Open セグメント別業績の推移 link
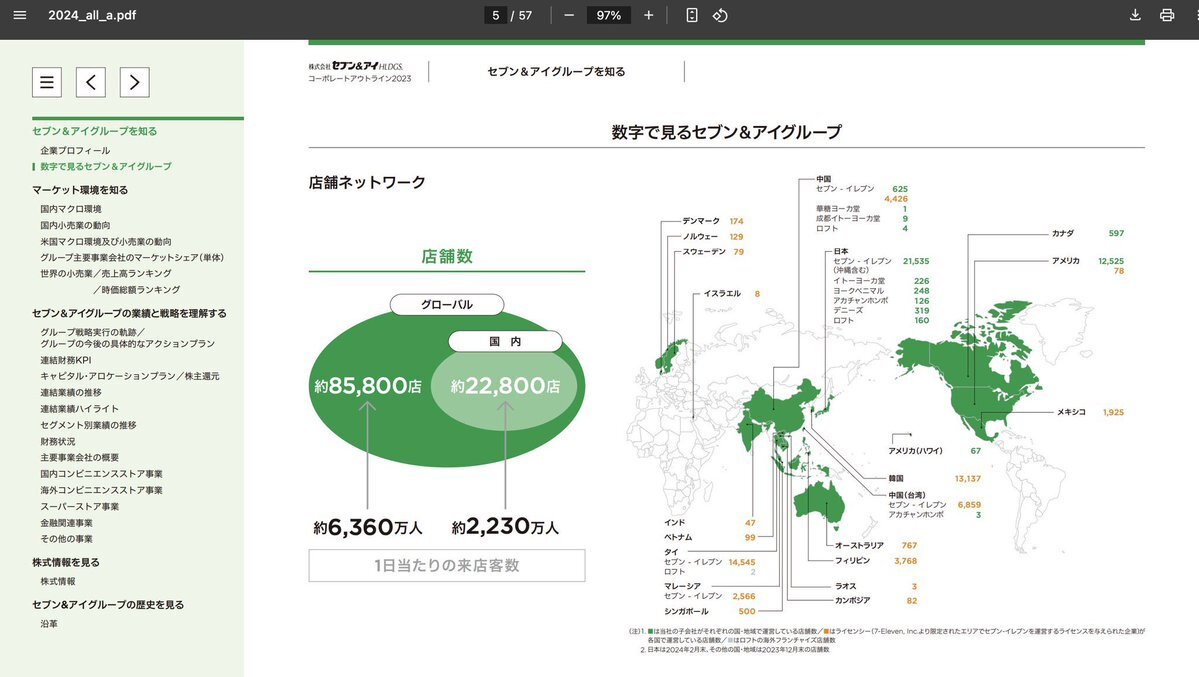Screen dimensions: 1199x677 coord(88,425)
